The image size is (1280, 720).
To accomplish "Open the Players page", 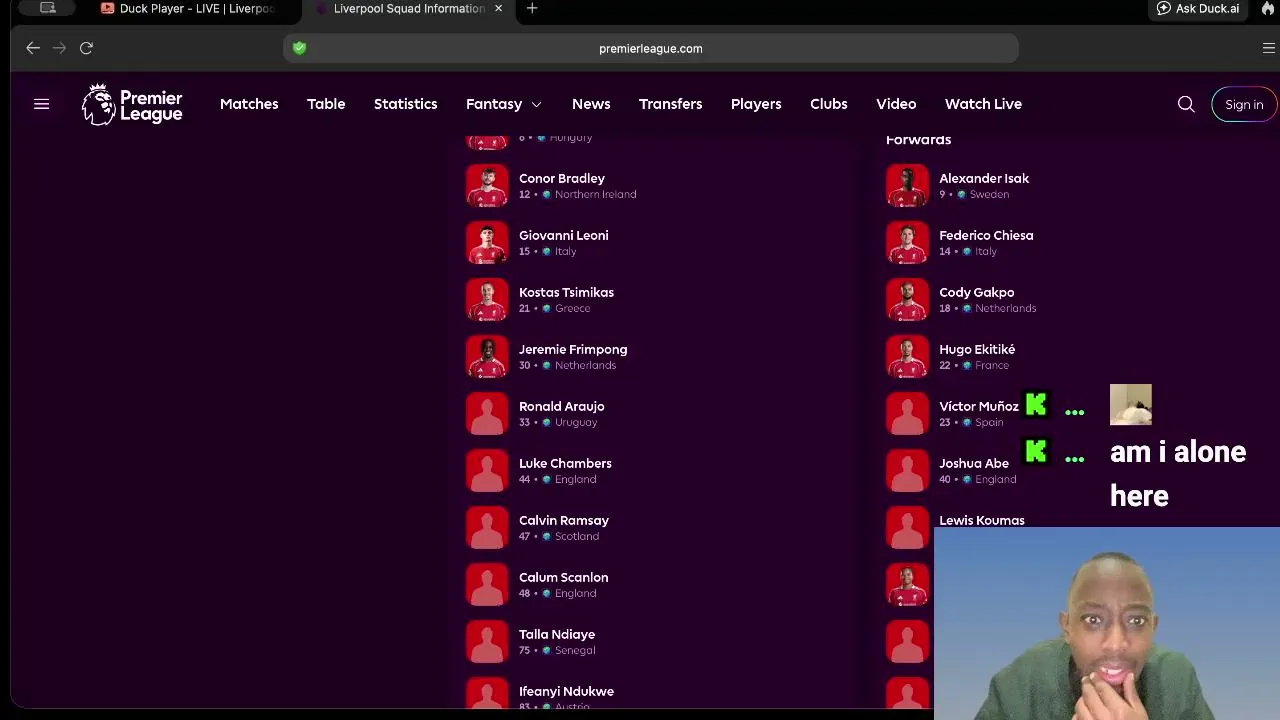I will coord(756,104).
